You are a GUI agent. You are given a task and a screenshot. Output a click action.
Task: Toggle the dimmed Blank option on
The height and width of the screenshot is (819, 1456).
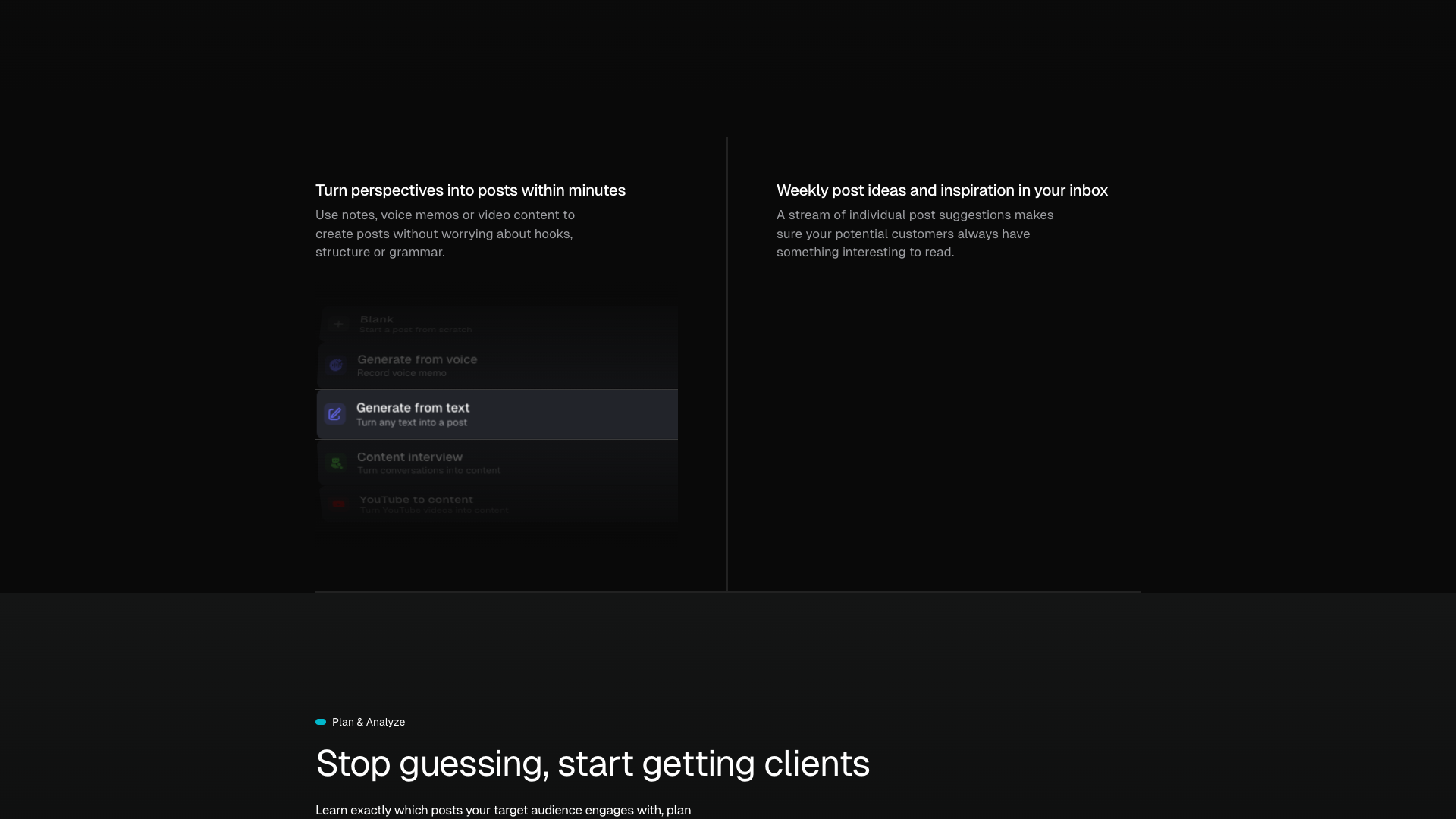click(497, 324)
